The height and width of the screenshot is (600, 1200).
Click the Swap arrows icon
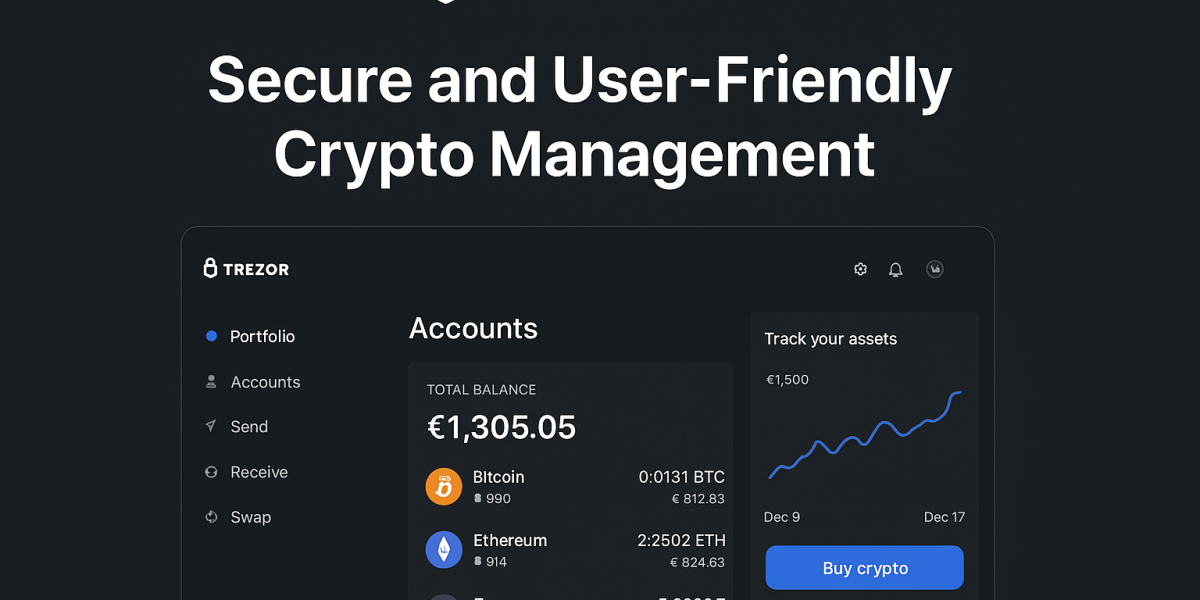[x=211, y=517]
